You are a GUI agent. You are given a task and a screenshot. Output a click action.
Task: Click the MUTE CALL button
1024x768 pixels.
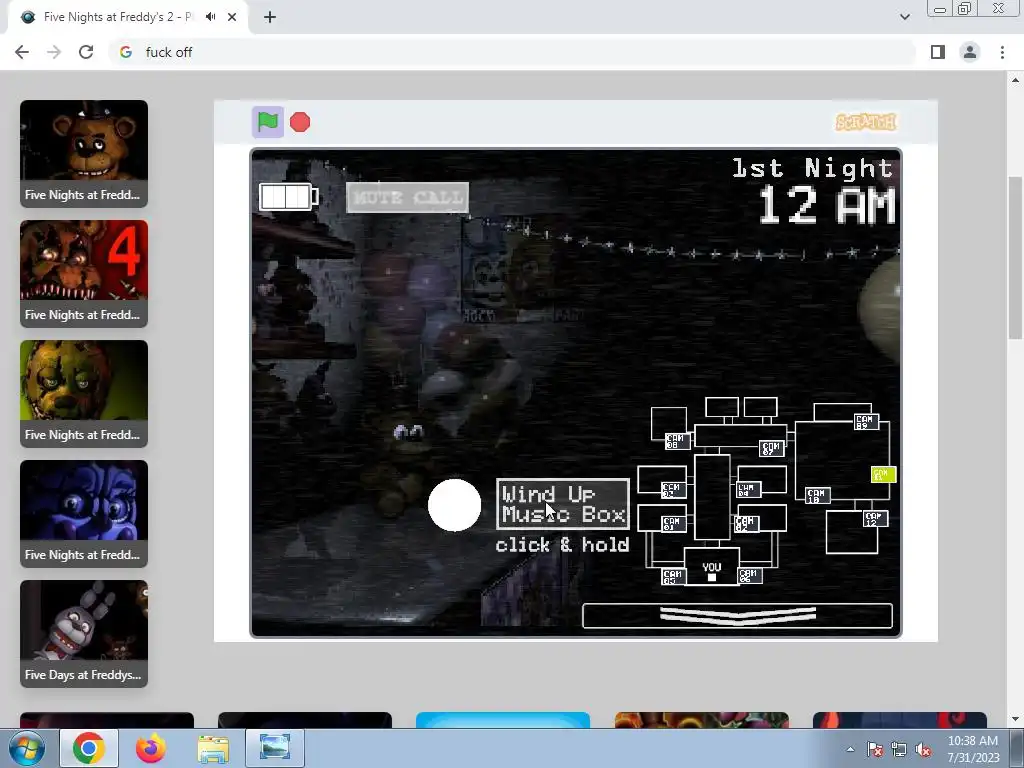(x=408, y=197)
